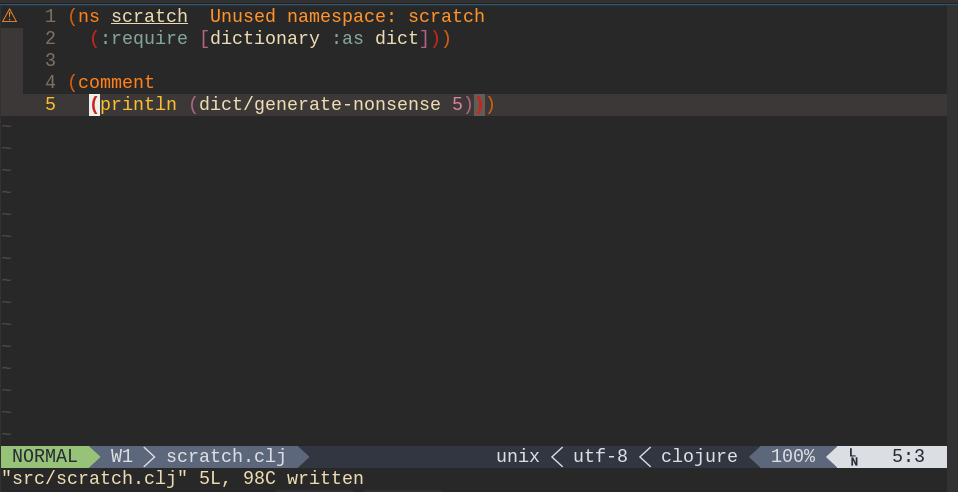This screenshot has height=492, width=958.
Task: Click the :require keyword on line 2
Action: coord(144,39)
